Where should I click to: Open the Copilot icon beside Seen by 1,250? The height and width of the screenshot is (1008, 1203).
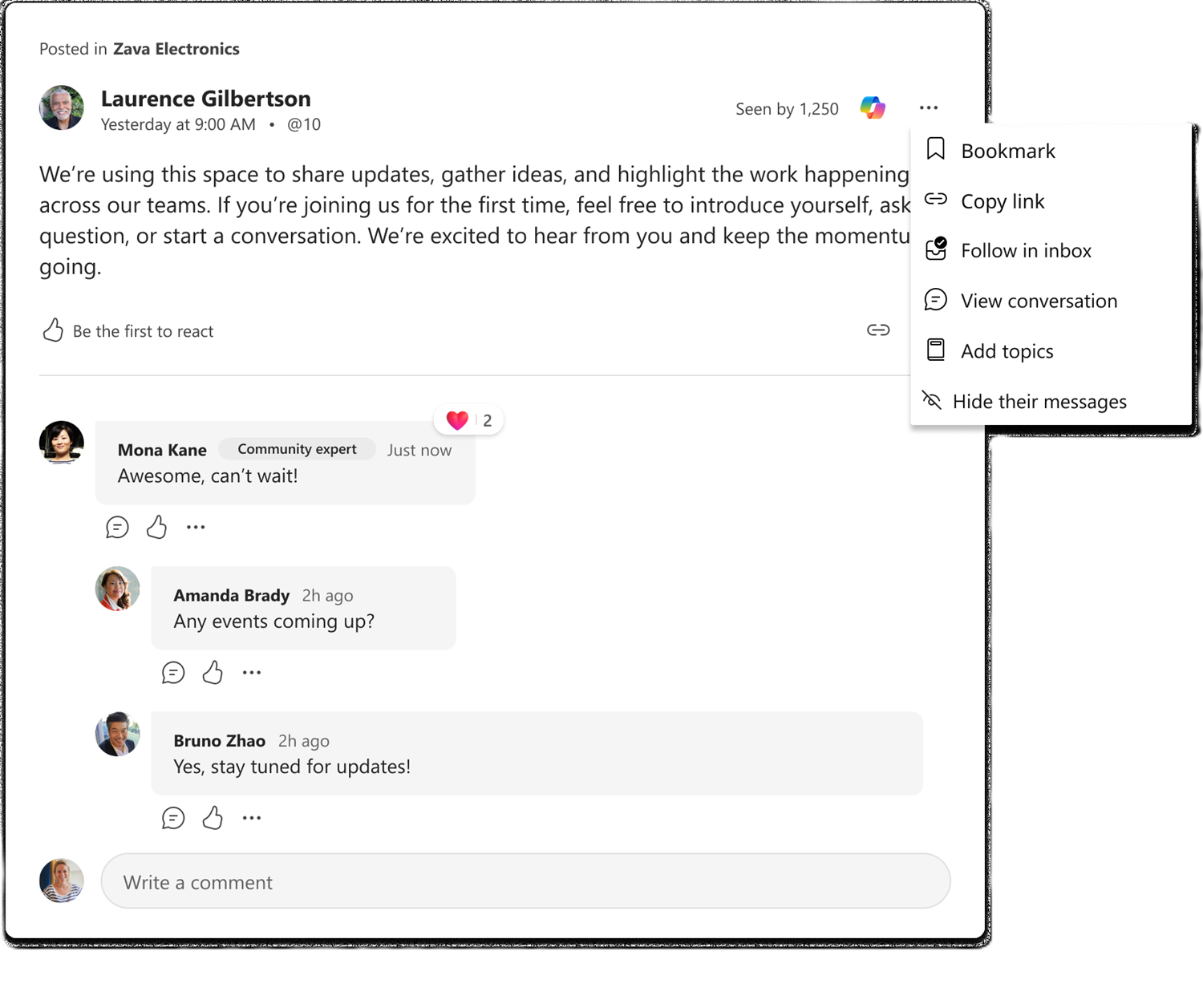pyautogui.click(x=873, y=107)
